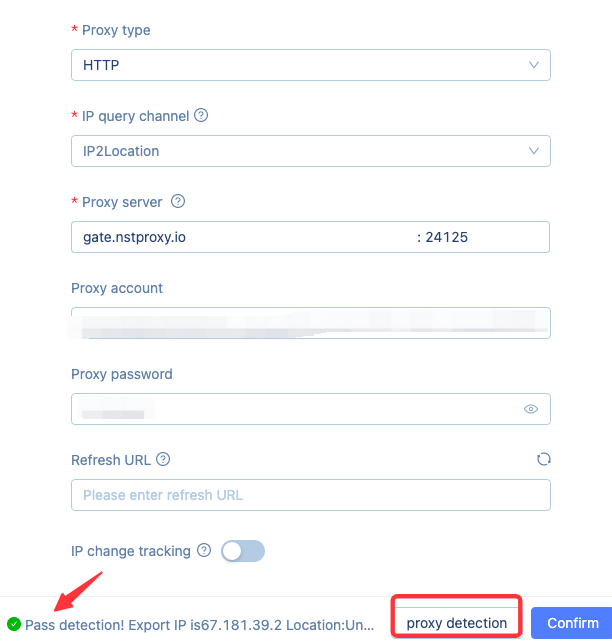
Task: Click the chevron arrow in the Proxy type box
Action: point(533,66)
